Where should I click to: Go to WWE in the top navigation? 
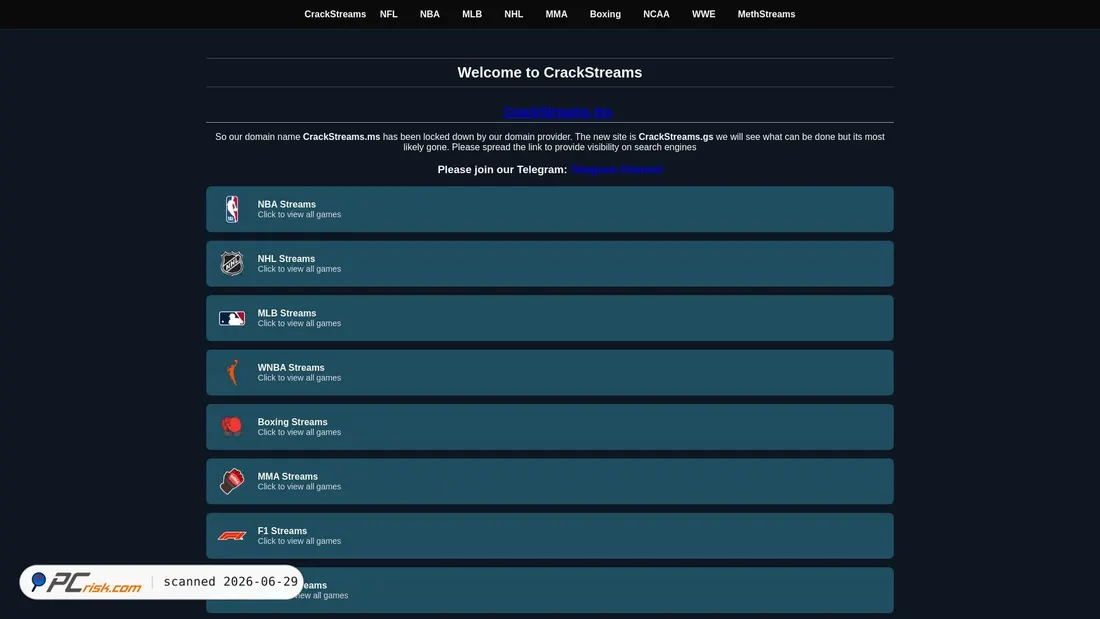(704, 14)
